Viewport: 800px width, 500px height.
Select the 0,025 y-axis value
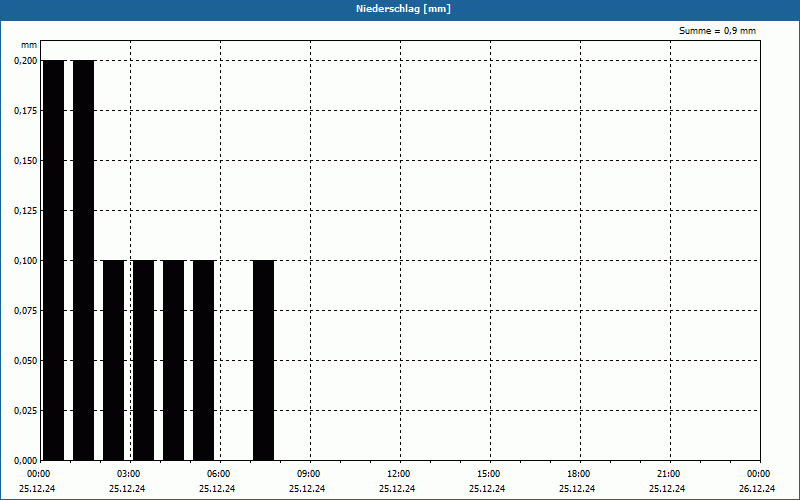(x=26, y=411)
